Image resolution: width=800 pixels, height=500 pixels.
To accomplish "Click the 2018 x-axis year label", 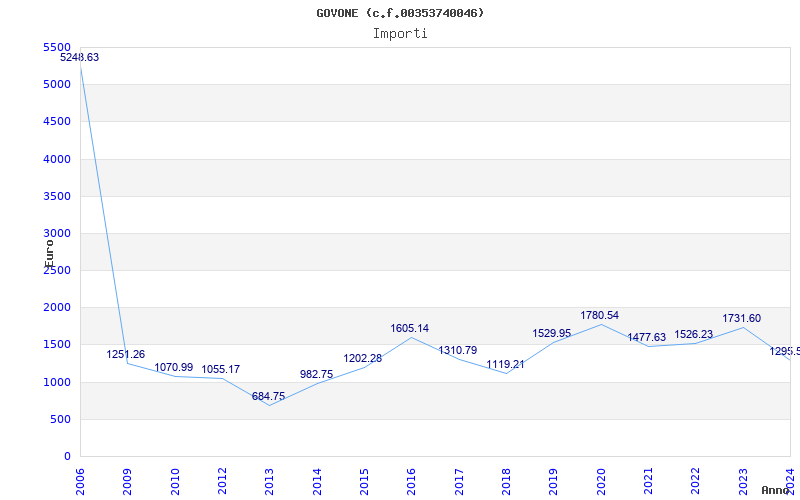I will click(506, 482).
